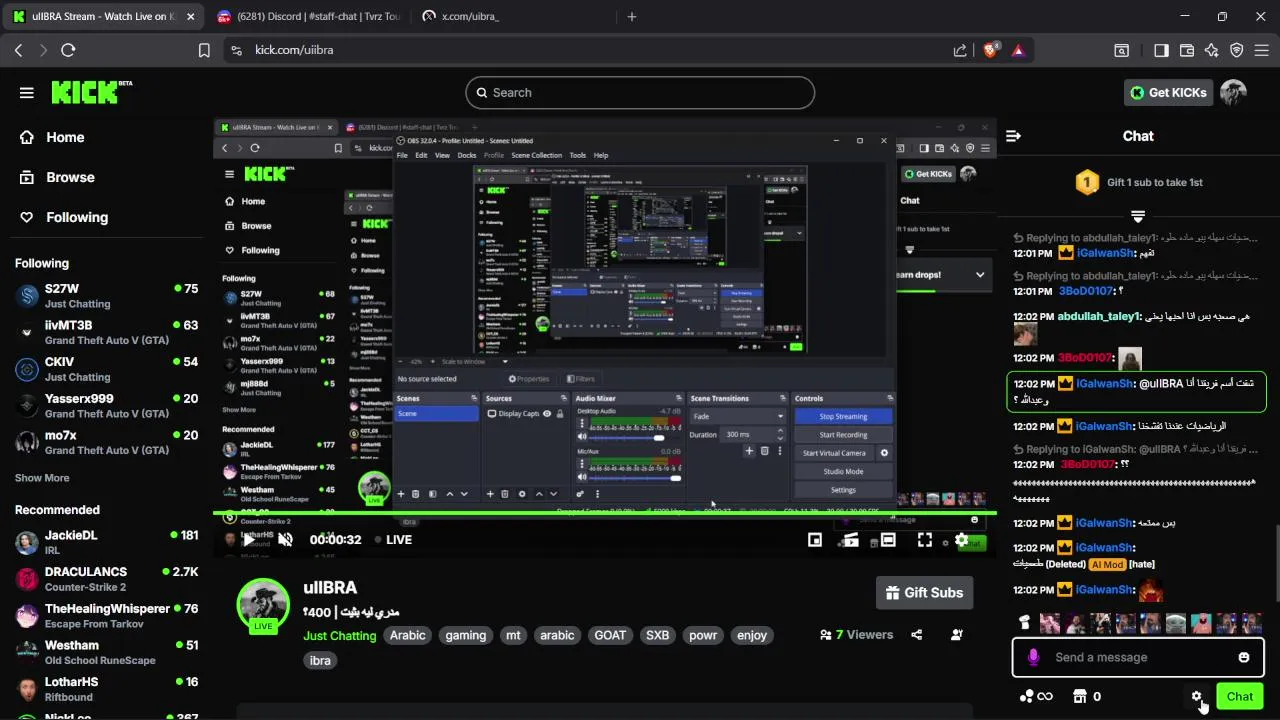
Task: Open the user profile avatar menu
Action: [x=1233, y=93]
